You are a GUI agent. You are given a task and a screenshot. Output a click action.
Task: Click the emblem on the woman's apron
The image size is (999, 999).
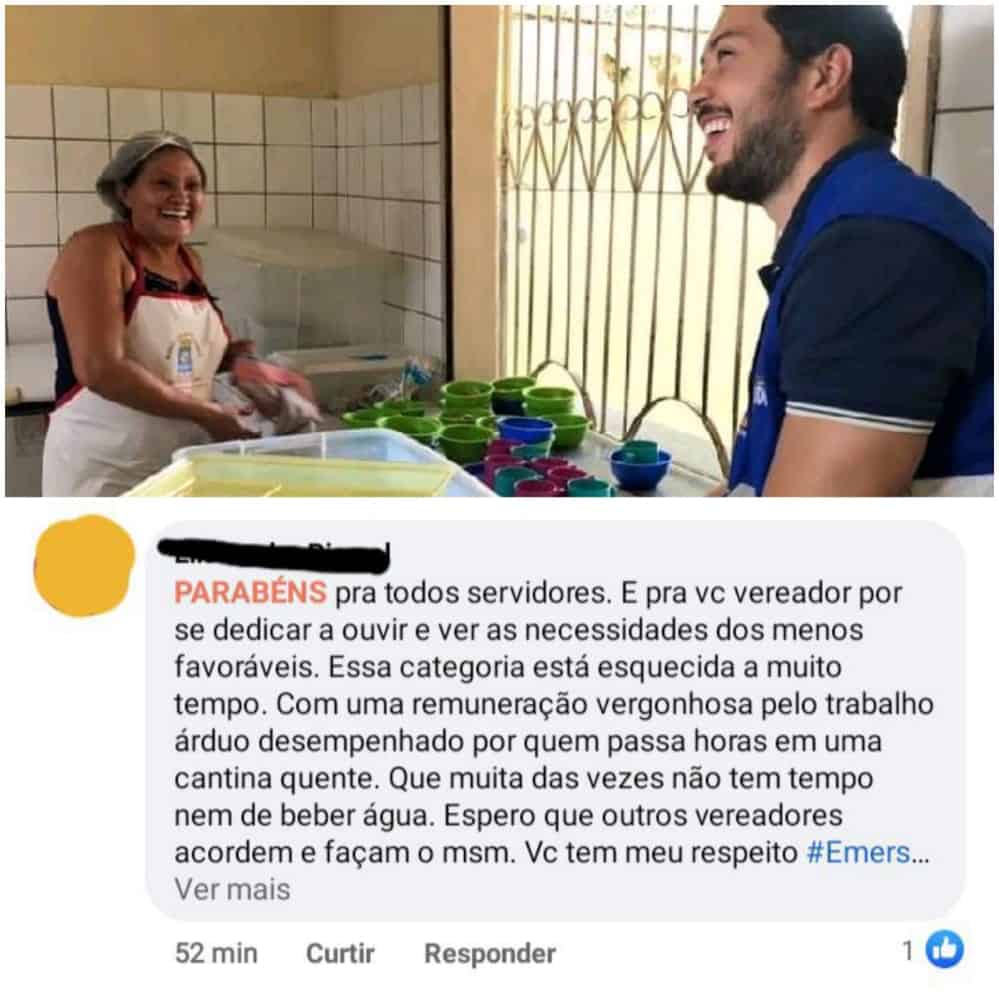click(x=182, y=361)
